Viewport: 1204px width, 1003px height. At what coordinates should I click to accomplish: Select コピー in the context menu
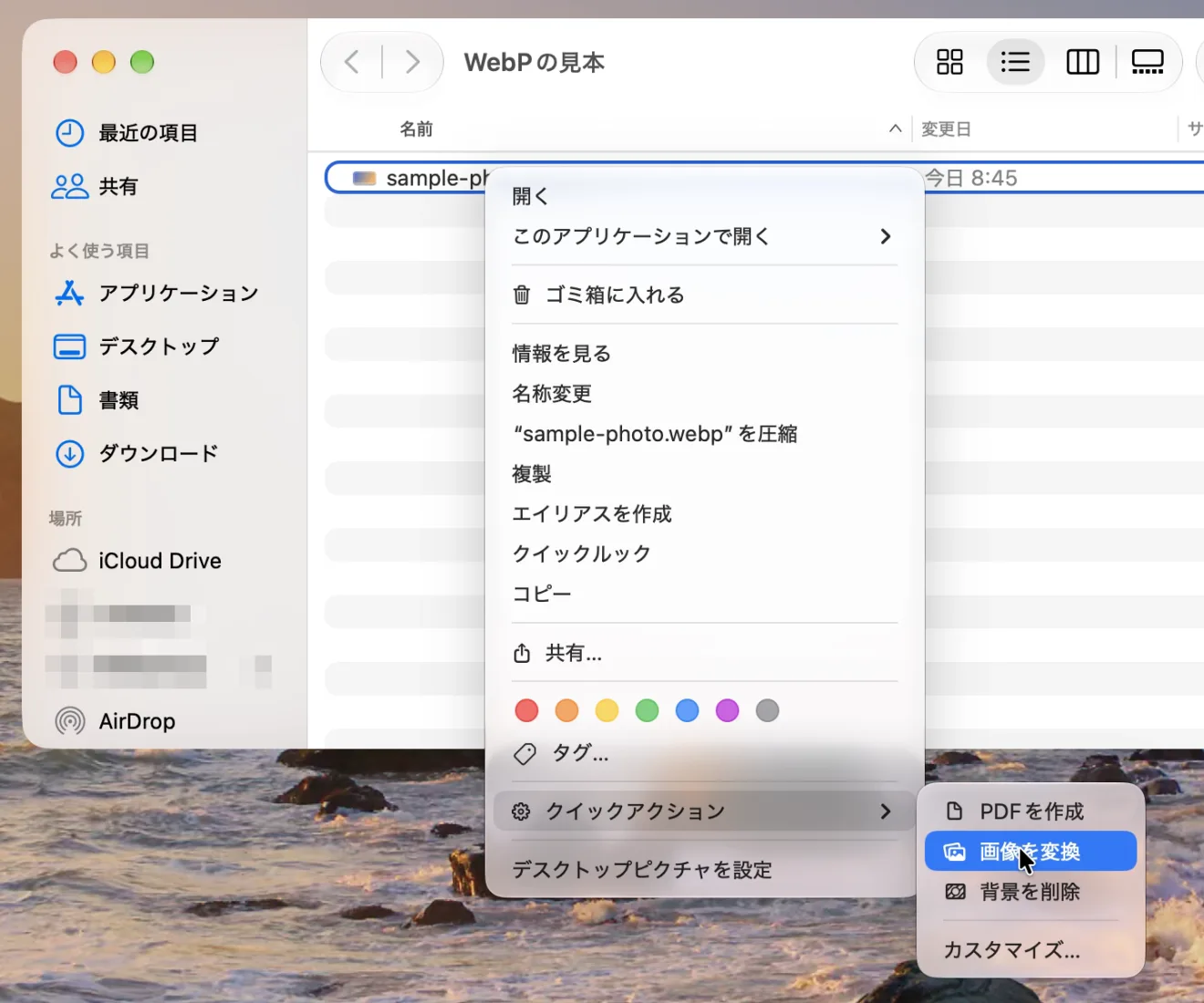pyautogui.click(x=704, y=594)
